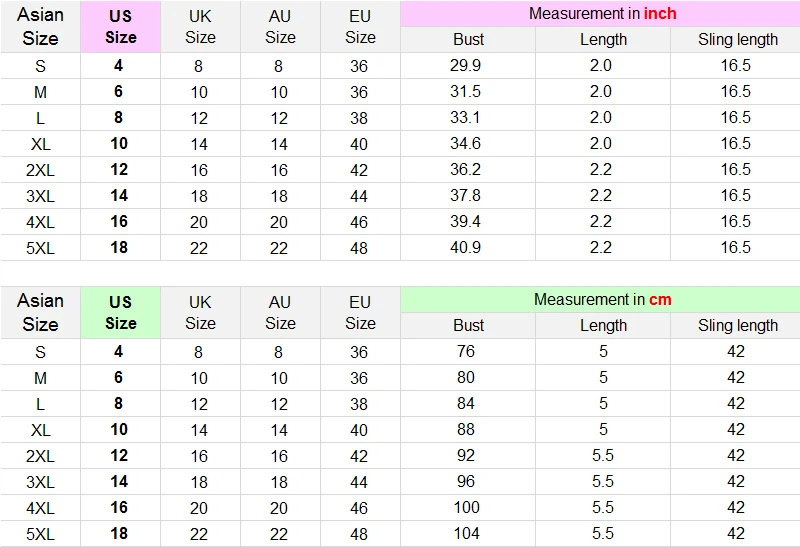
Task: Click the 2XL size label in inch table
Action: 40,170
